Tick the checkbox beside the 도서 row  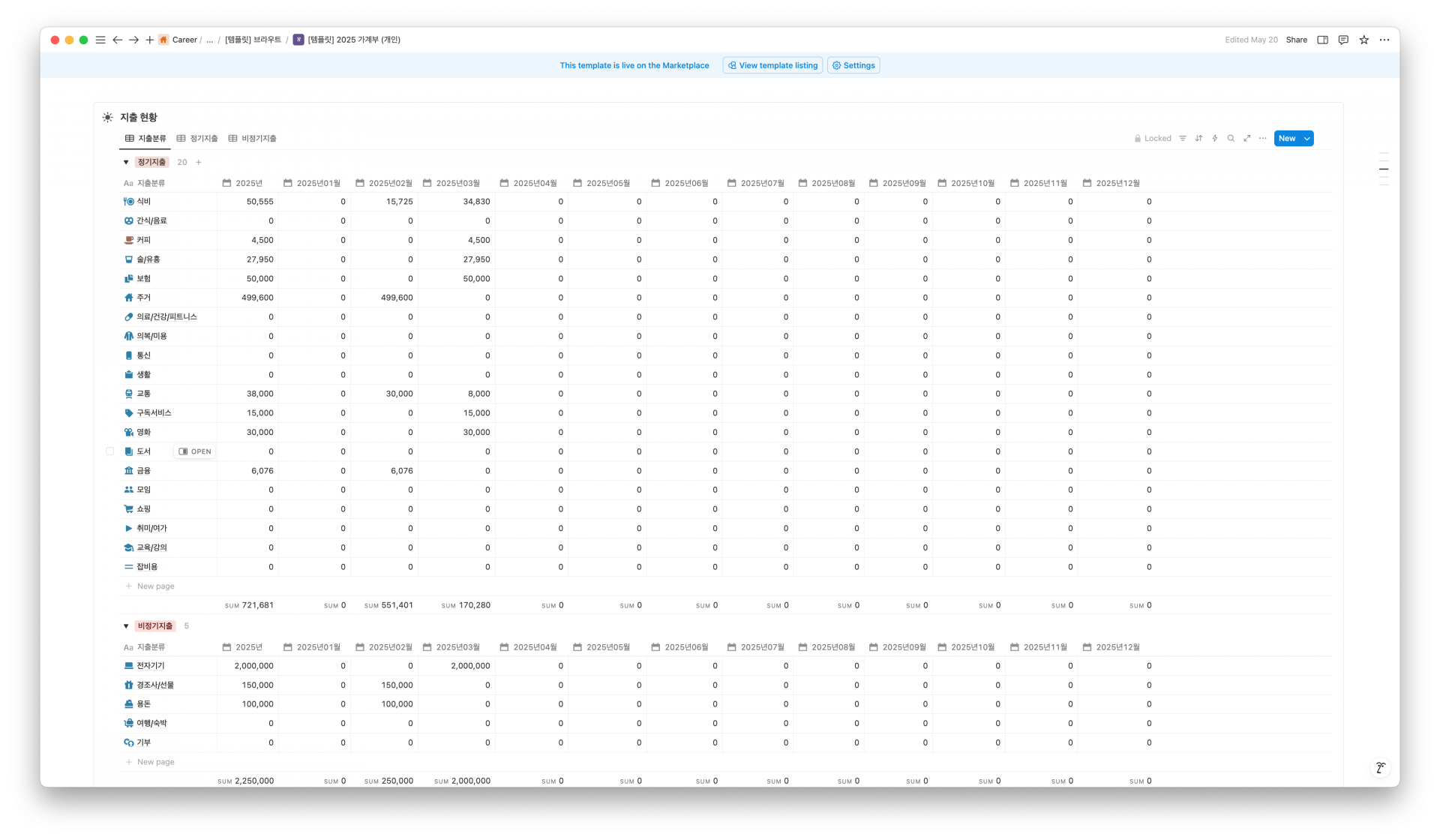(110, 451)
